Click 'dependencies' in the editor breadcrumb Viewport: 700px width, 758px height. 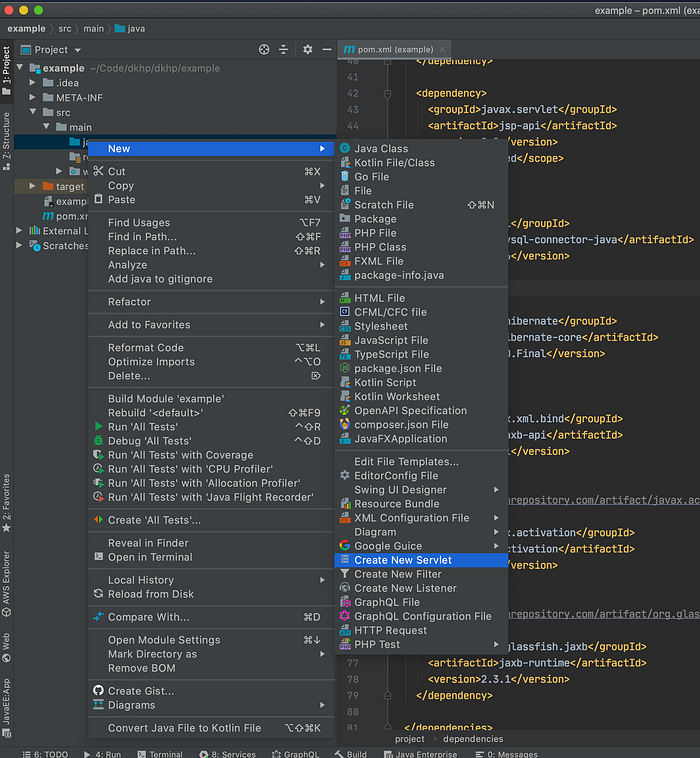tap(473, 739)
